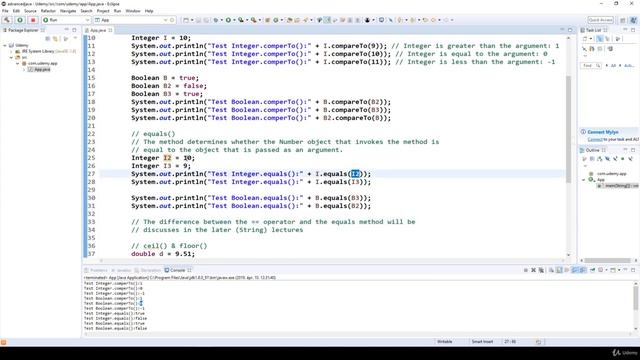Click the green Run launch button
Viewport: 640px width, 360px height.
pos(20,20)
